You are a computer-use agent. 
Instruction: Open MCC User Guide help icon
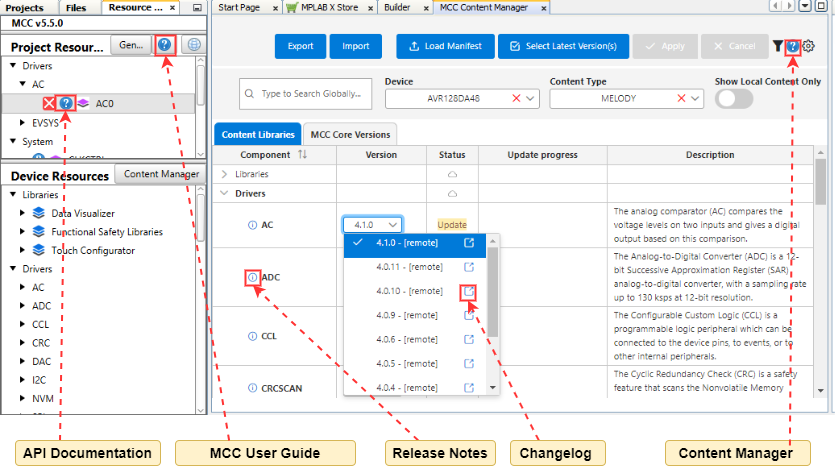coord(166,45)
